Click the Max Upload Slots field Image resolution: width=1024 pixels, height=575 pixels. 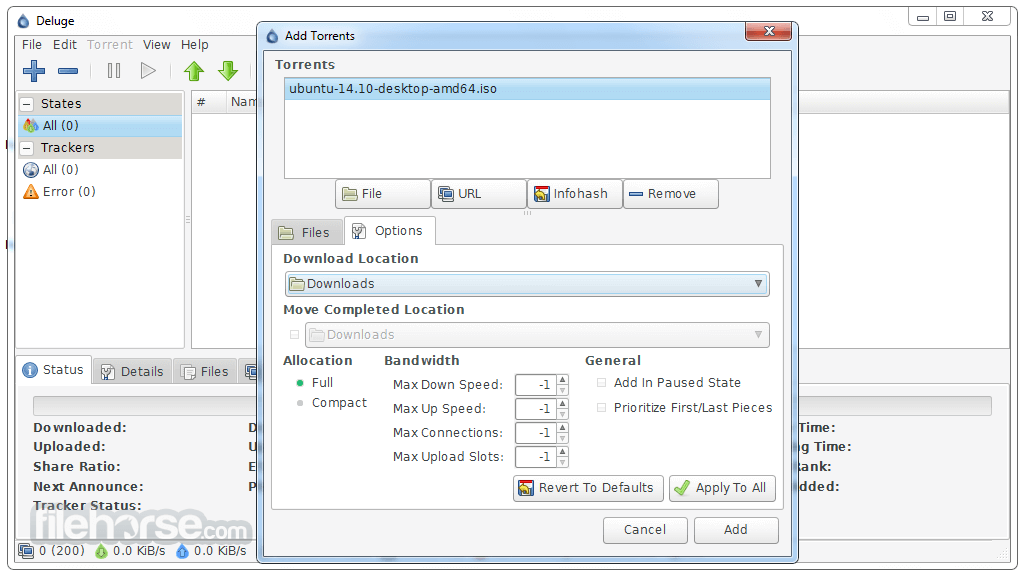(x=535, y=457)
